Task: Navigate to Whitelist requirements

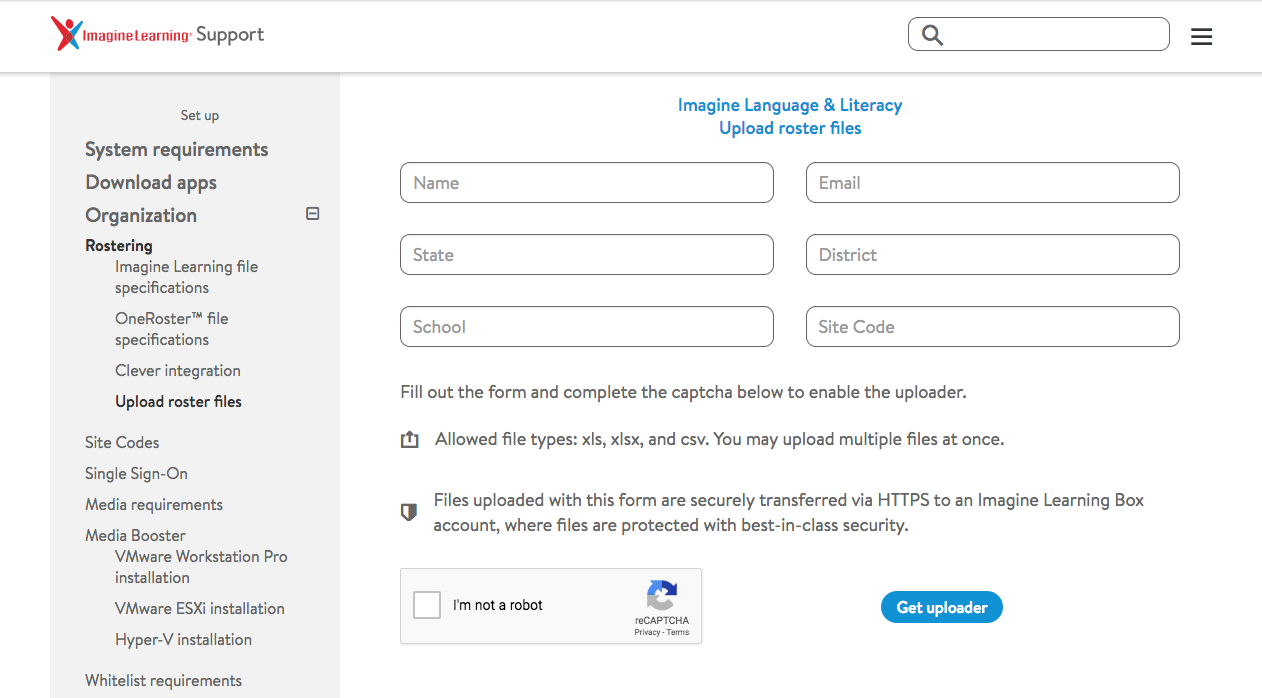Action: tap(163, 680)
